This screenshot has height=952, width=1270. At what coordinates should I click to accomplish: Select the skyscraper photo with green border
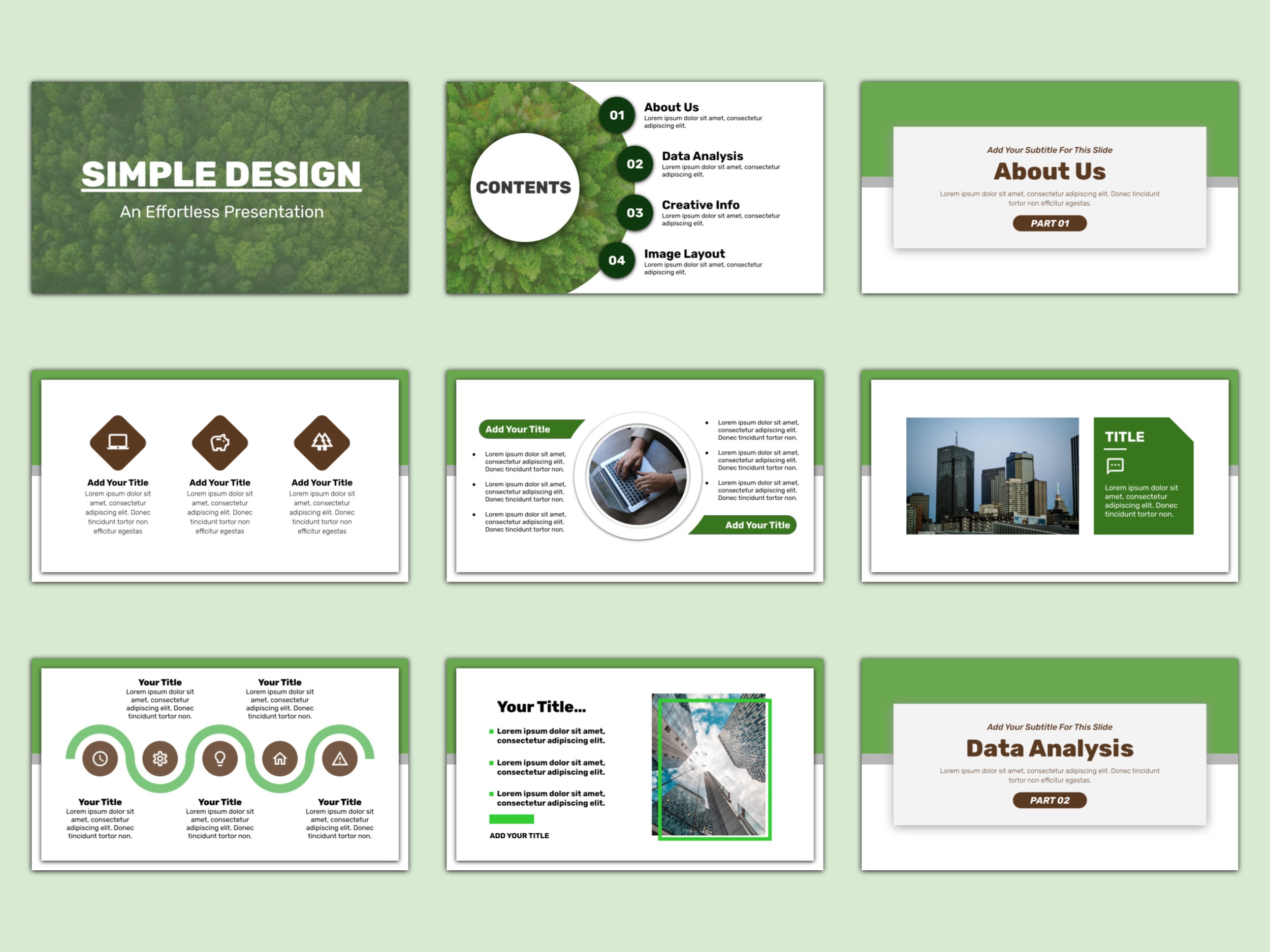tap(715, 766)
